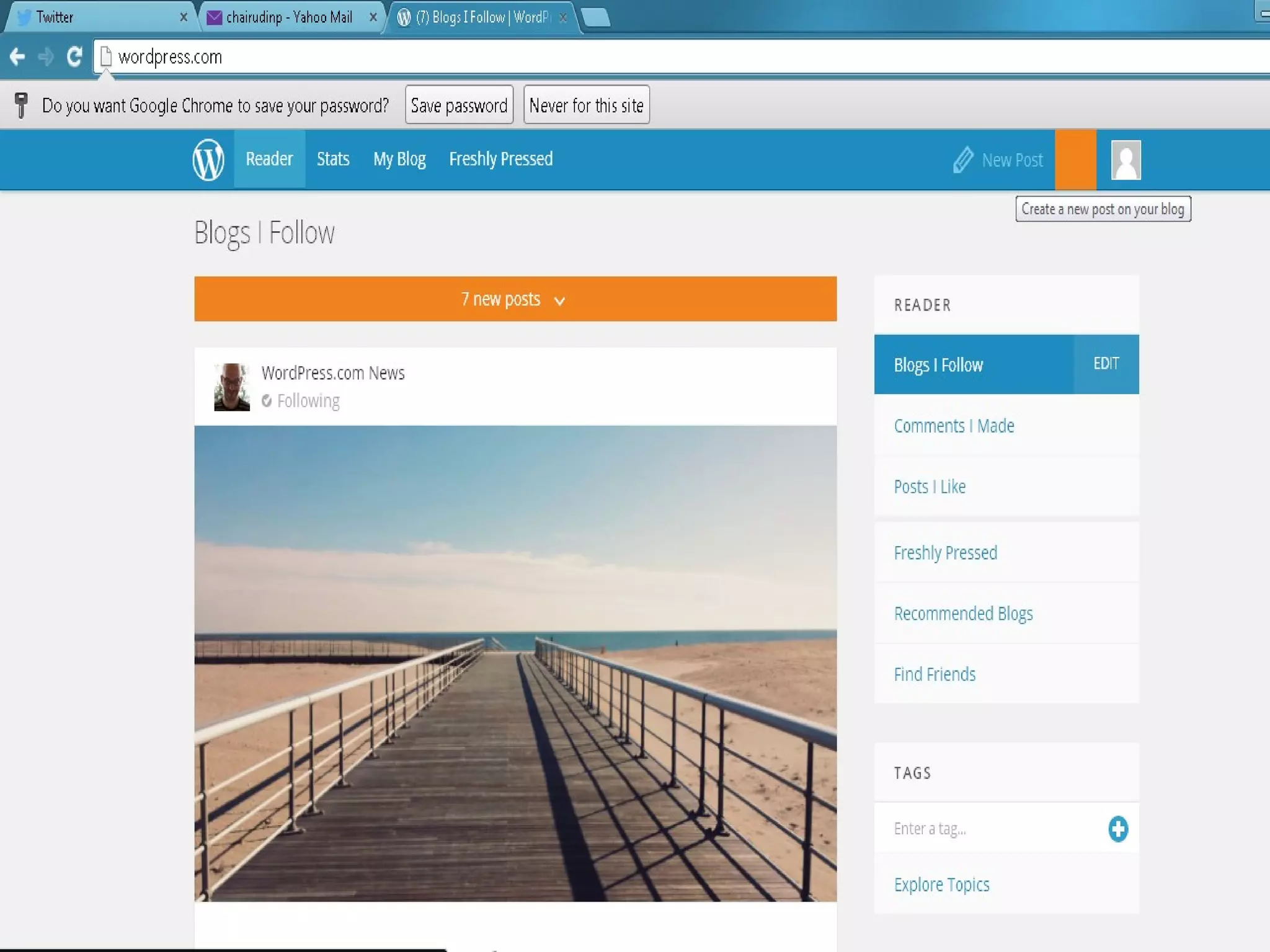Open the user profile avatar menu
Viewport: 1270px width, 952px height.
click(1126, 160)
